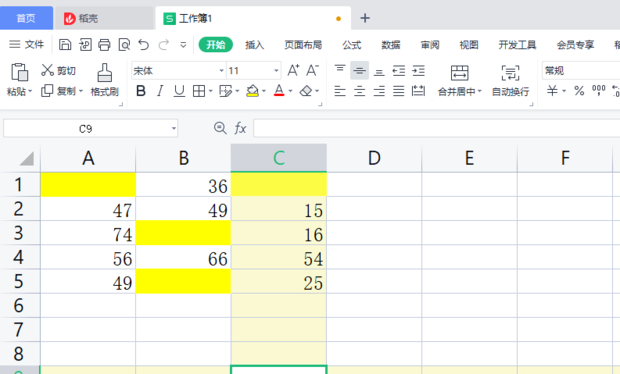Open a new tab with plus button
Image resolution: width=620 pixels, height=374 pixels.
click(365, 18)
